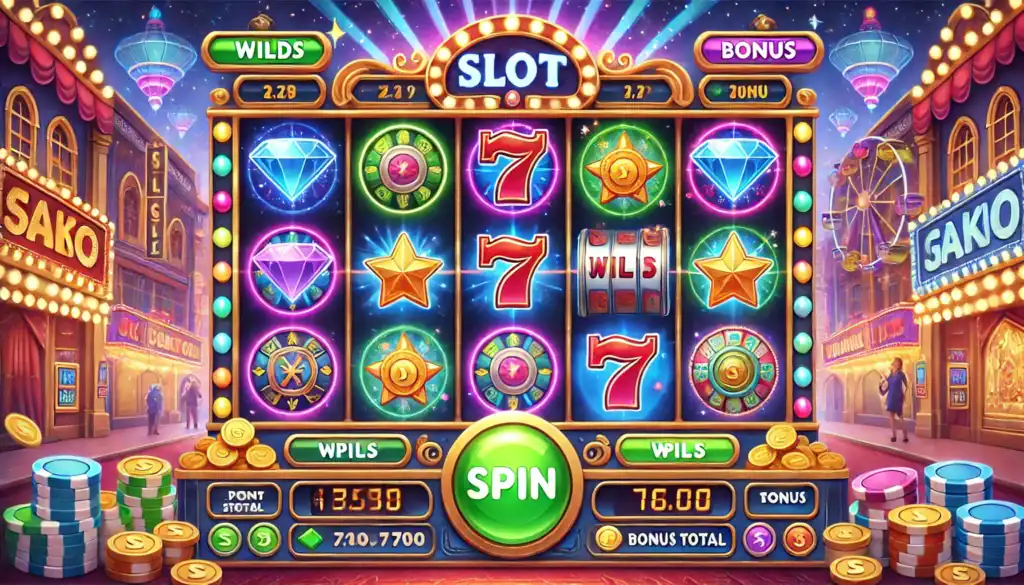
Task: Click the 13590 point total display
Action: point(360,501)
